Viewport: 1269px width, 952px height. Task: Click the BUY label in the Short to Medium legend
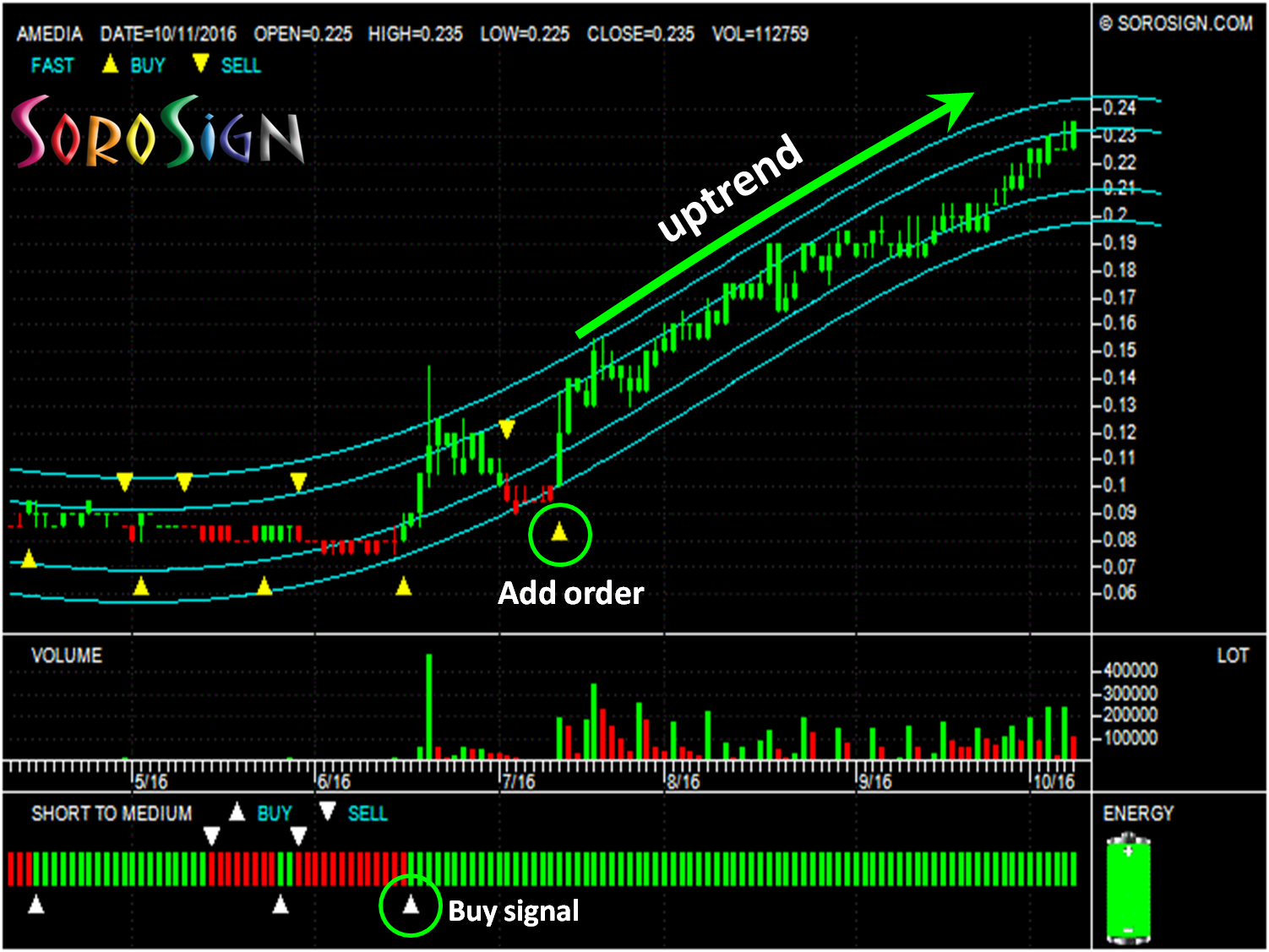coord(275,813)
